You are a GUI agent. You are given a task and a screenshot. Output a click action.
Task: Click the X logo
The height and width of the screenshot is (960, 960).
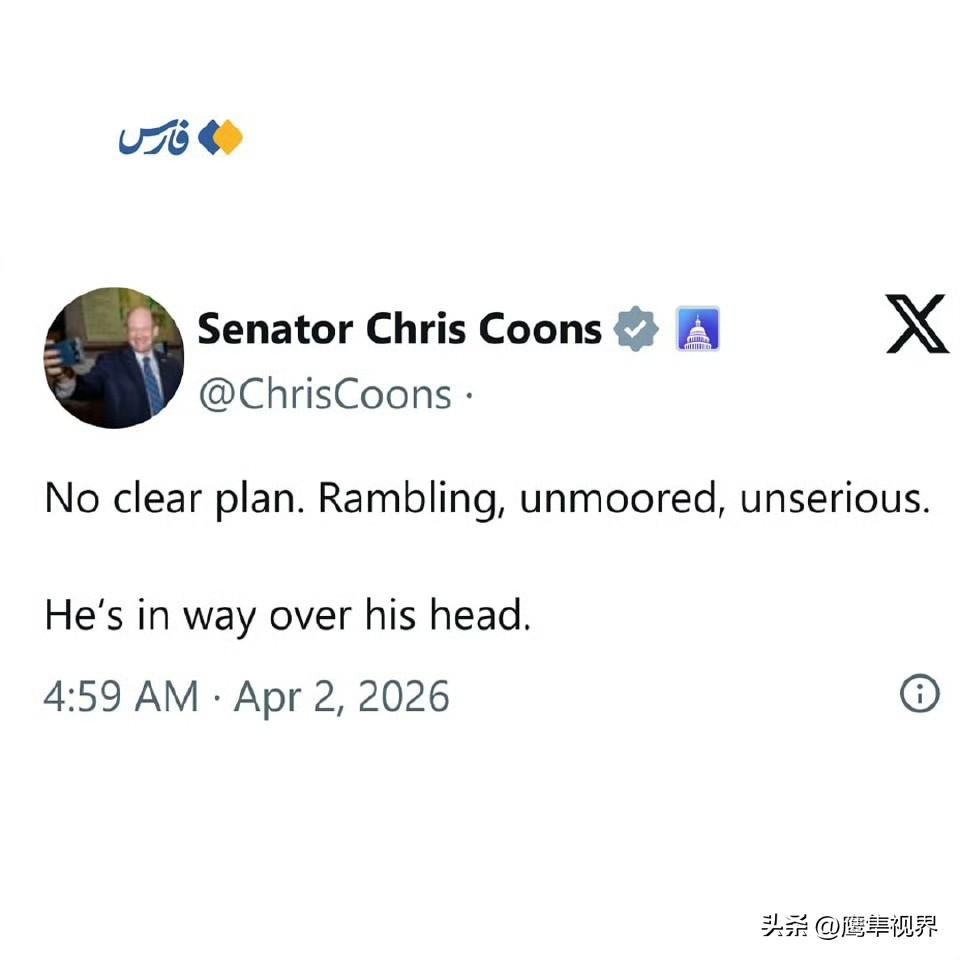pos(917,323)
